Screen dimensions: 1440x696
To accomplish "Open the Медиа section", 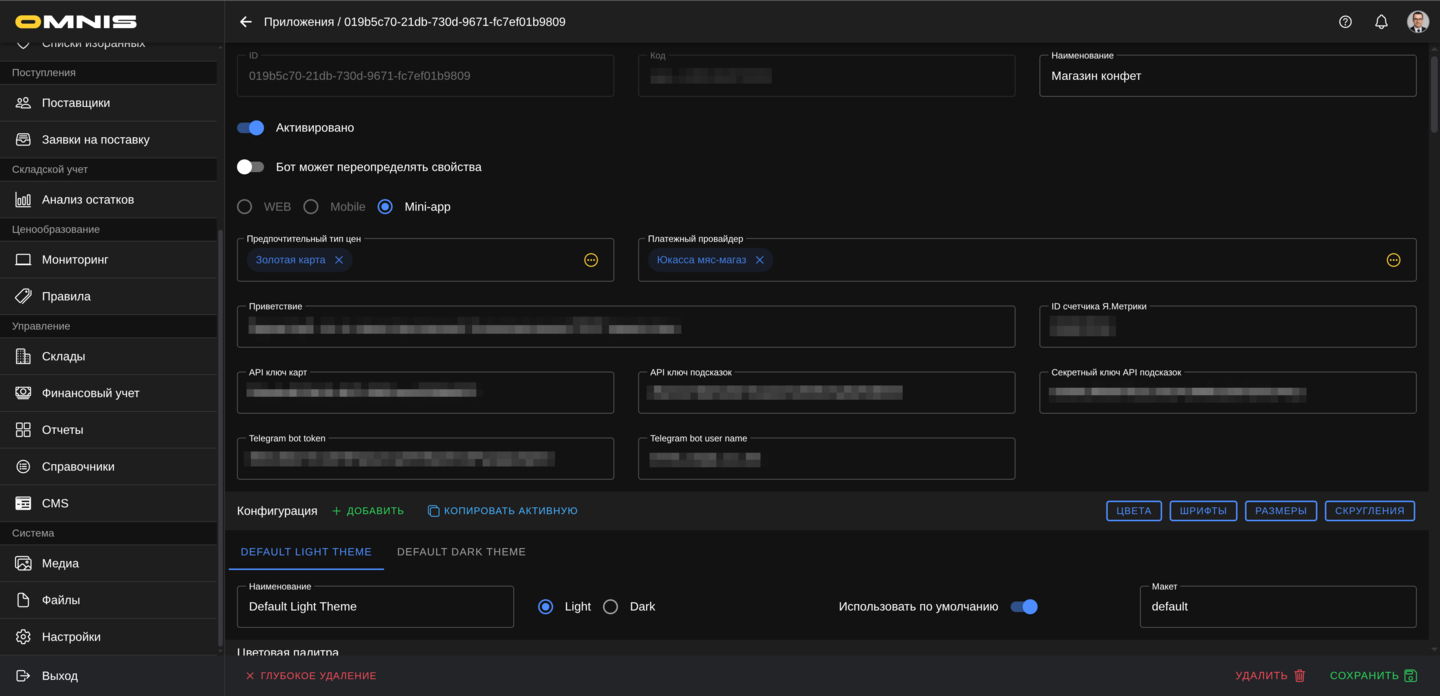I will 59,563.
